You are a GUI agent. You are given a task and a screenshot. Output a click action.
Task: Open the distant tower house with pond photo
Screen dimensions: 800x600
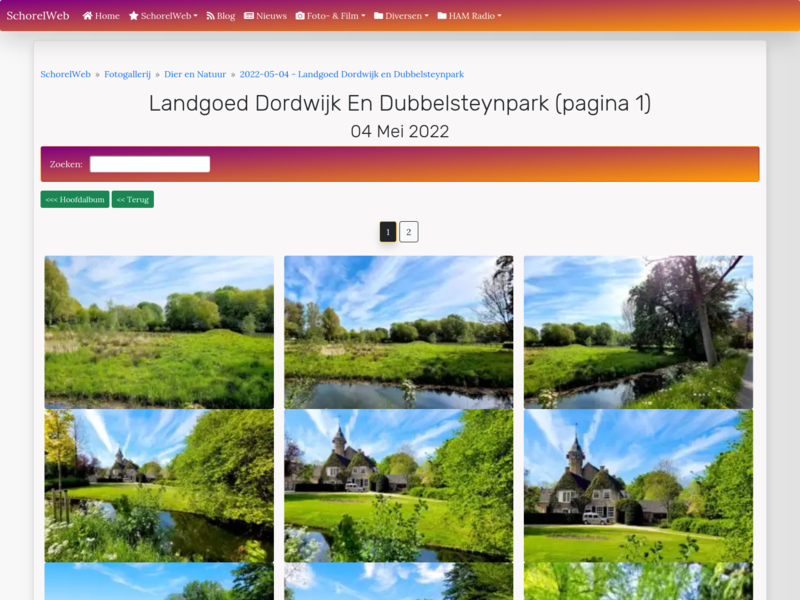159,486
